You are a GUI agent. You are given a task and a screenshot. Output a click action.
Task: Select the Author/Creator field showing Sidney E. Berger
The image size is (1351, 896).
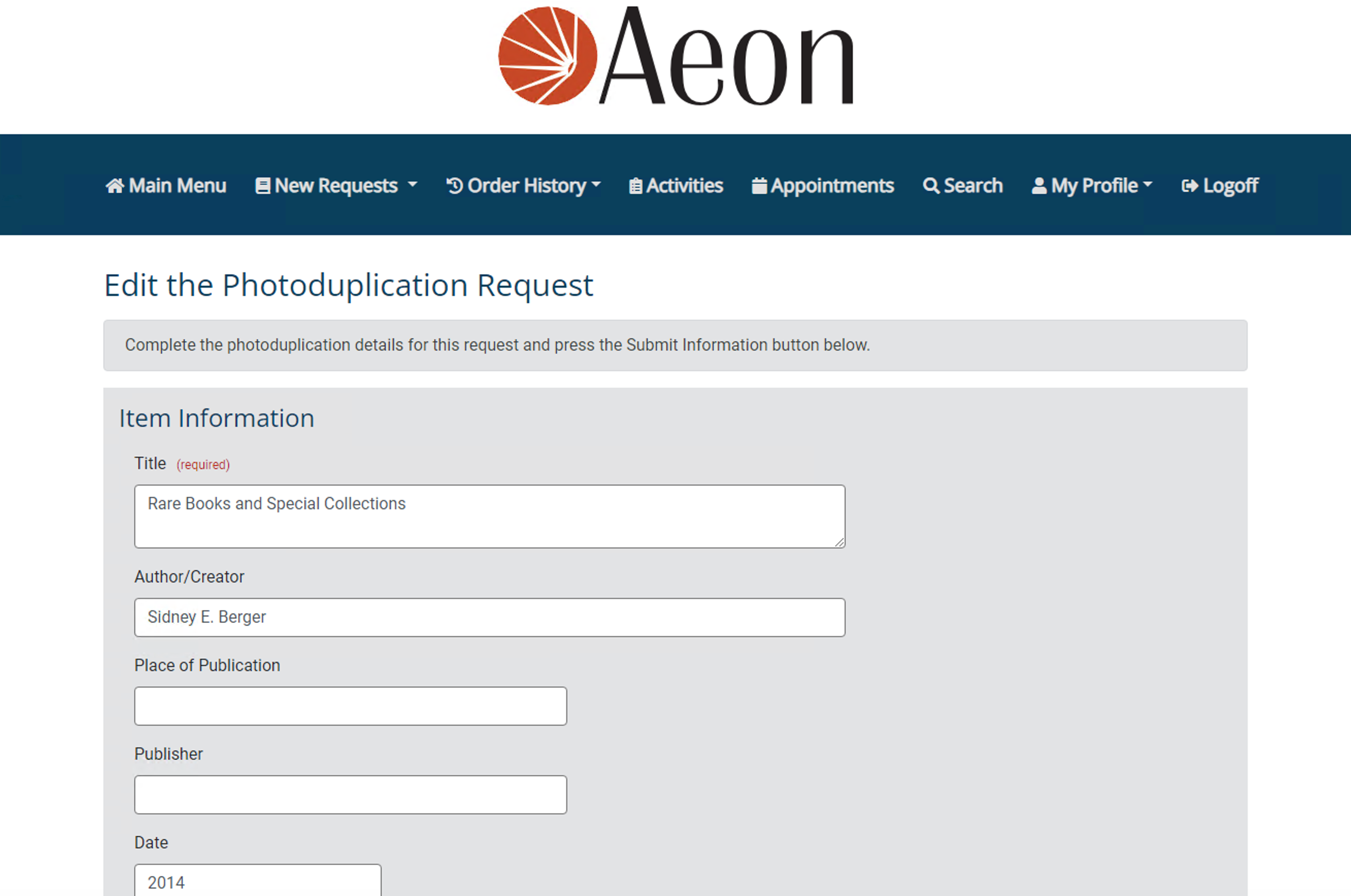point(490,617)
